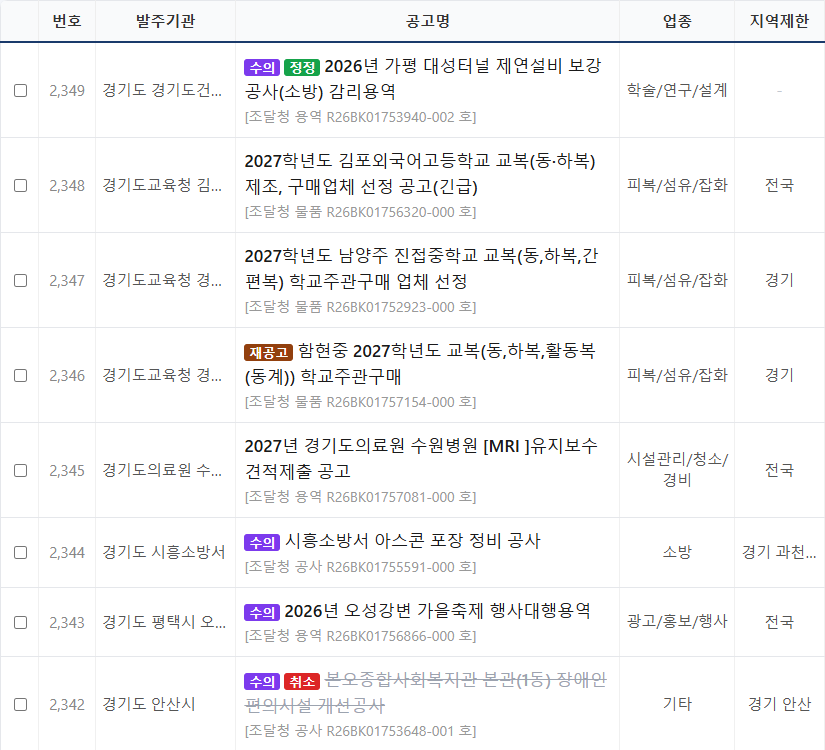Click row number 2,345
Image resolution: width=825 pixels, height=750 pixels.
[x=67, y=471]
